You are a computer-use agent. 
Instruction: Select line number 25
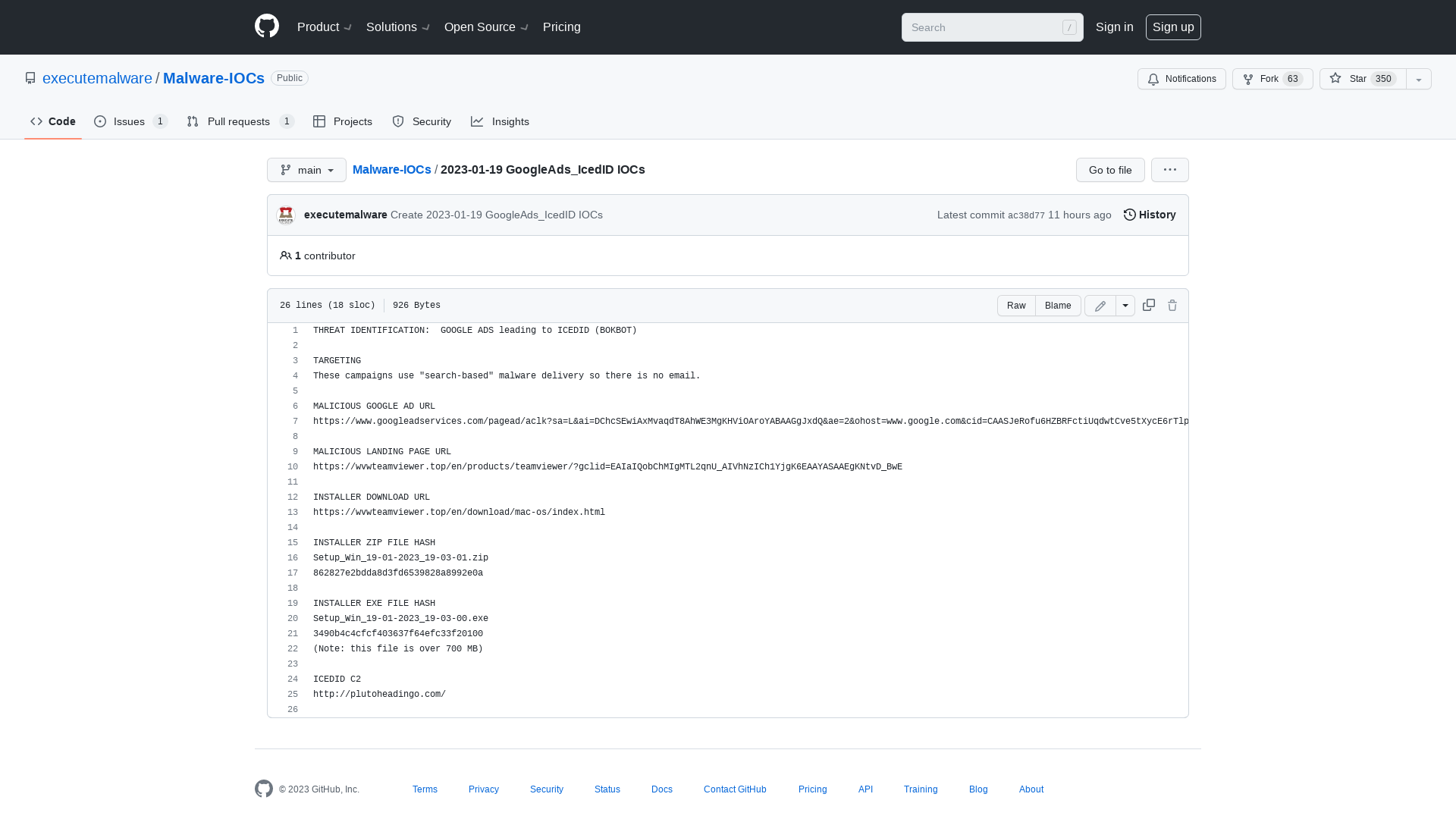click(x=293, y=695)
